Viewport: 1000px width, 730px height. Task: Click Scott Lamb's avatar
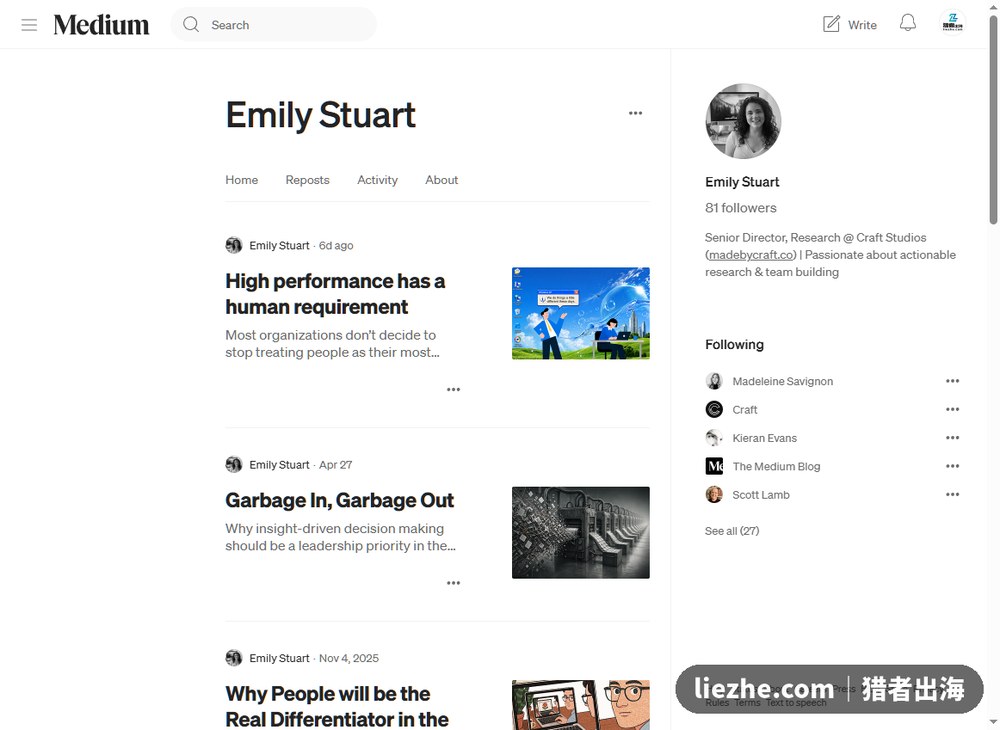coord(714,494)
